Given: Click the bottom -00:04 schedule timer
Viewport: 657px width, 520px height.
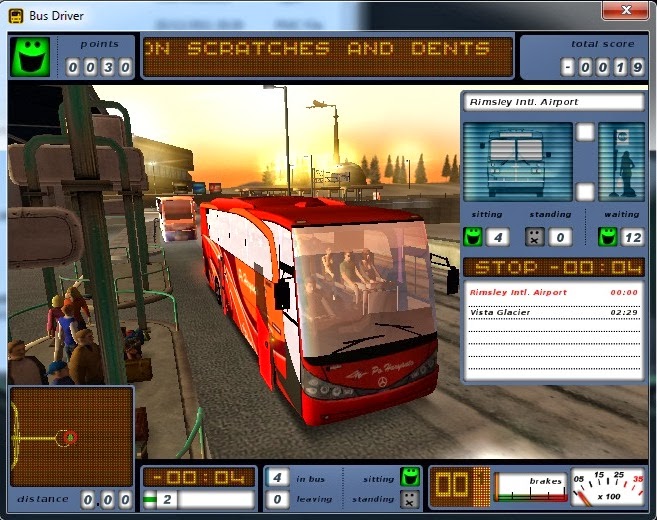Looking at the screenshot, I should pos(199,477).
